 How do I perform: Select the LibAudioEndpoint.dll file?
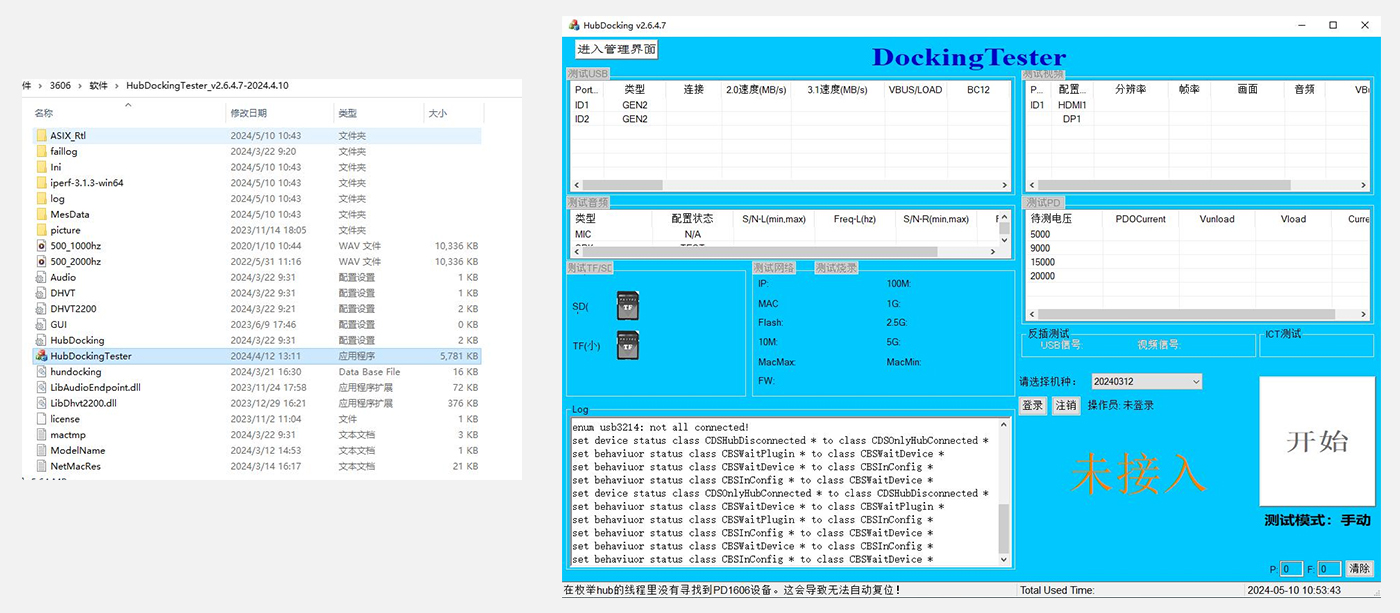(x=96, y=387)
